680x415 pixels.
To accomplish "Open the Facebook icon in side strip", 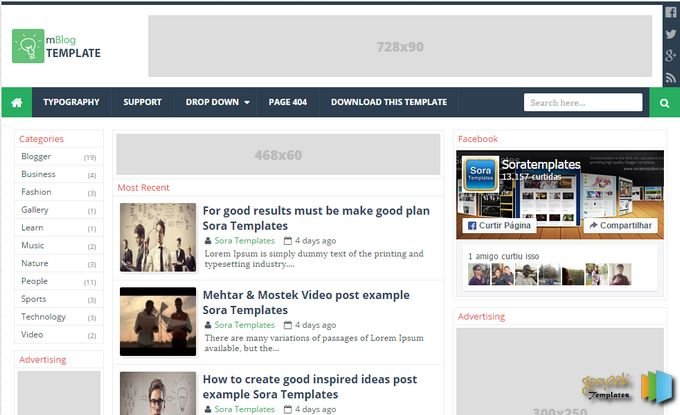I will 671,13.
